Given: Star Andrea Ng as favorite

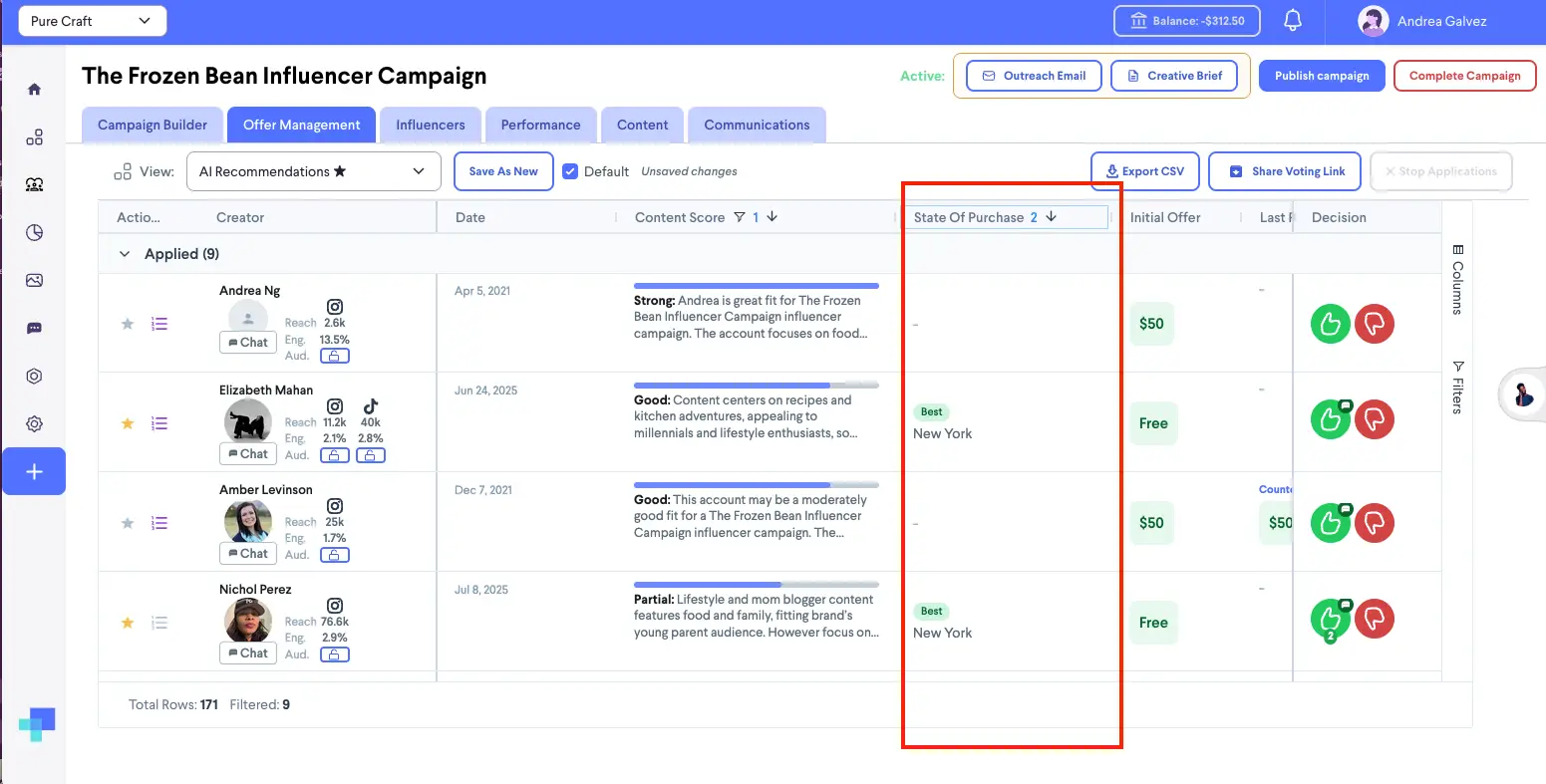Looking at the screenshot, I should [128, 324].
